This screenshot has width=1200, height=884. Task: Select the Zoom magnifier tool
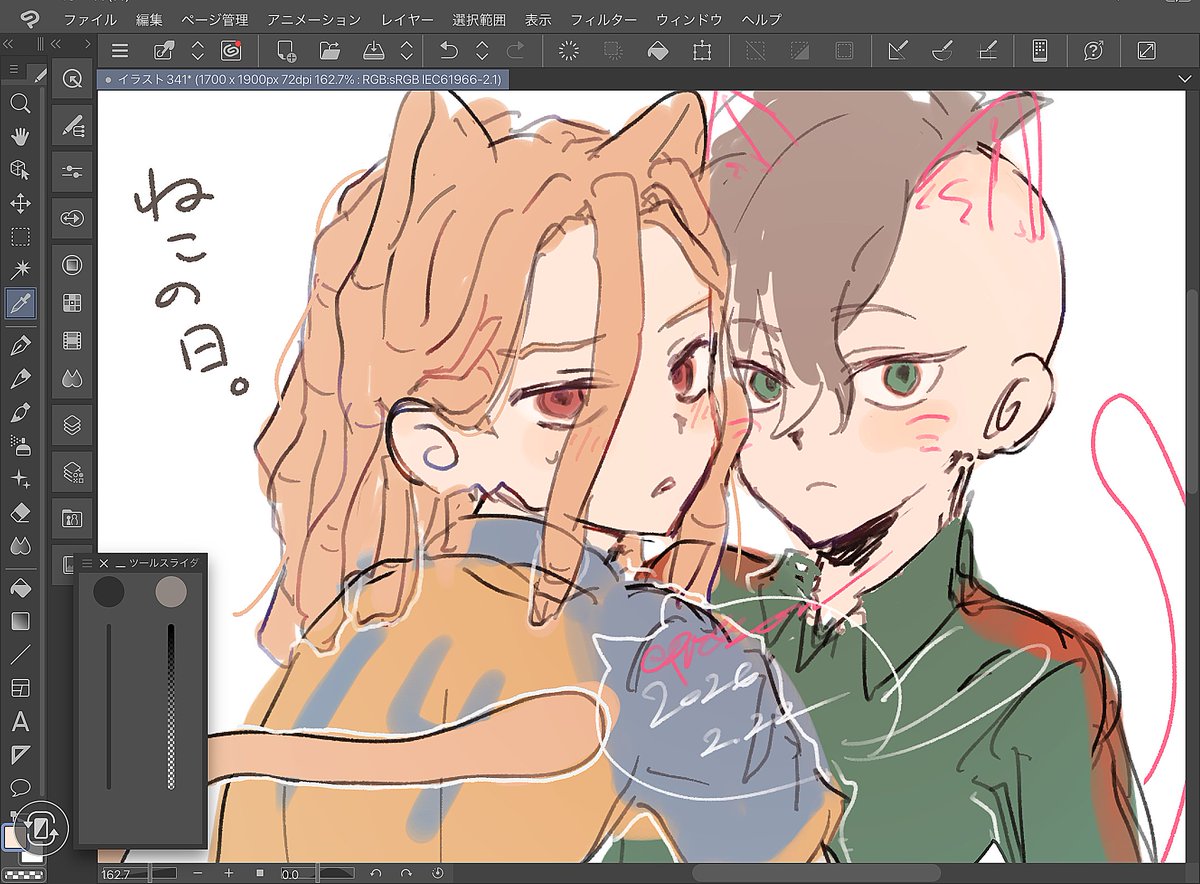pos(20,103)
